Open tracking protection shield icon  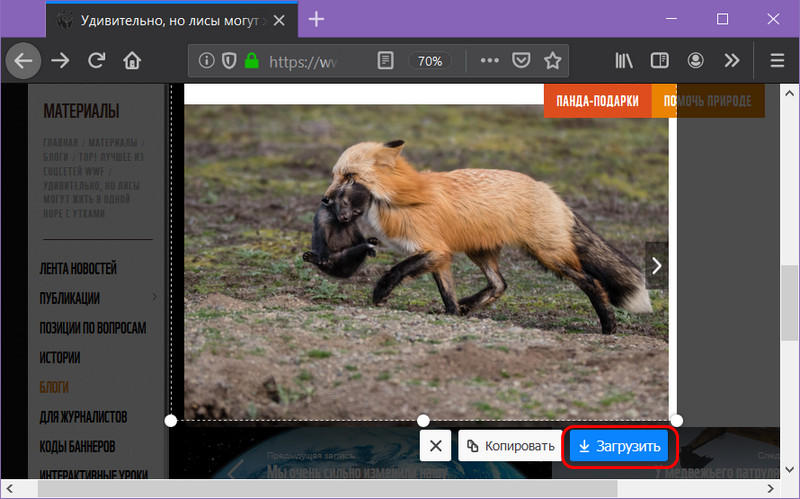229,61
